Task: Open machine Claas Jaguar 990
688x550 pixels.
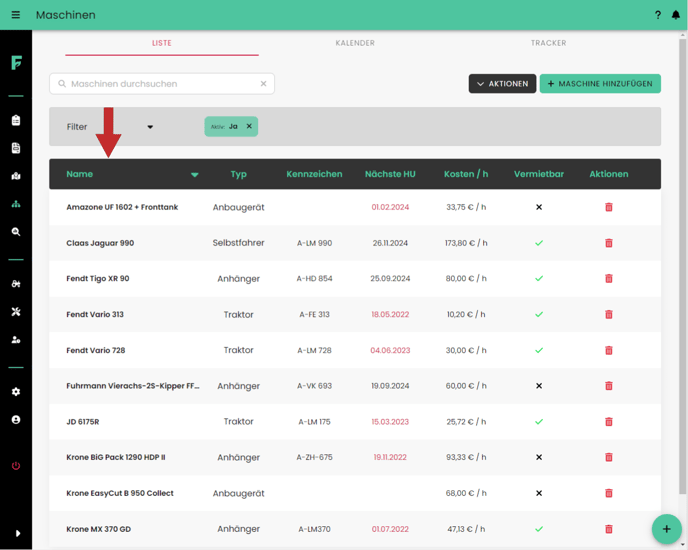Action: coord(100,243)
